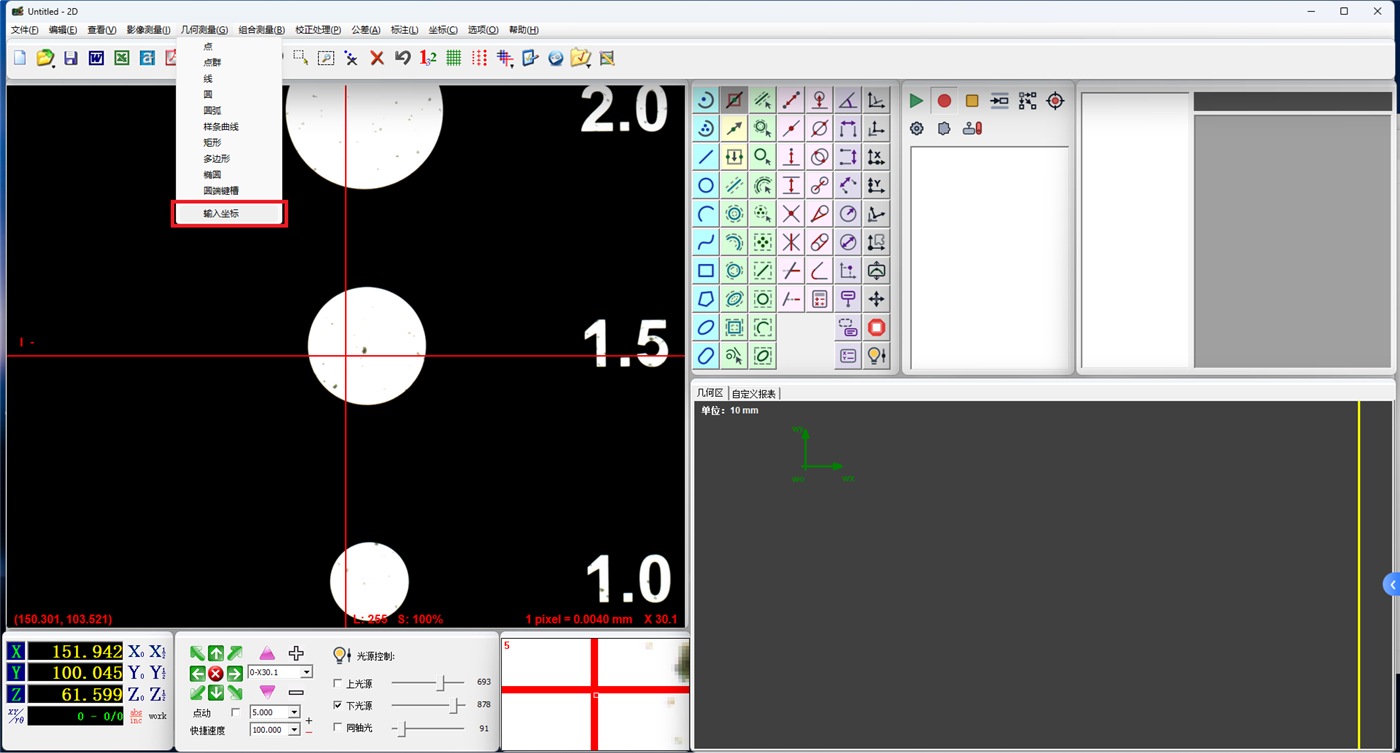Viewport: 1400px width, 753px height.
Task: Enable the 同轴光 checkbox
Action: pyautogui.click(x=337, y=728)
